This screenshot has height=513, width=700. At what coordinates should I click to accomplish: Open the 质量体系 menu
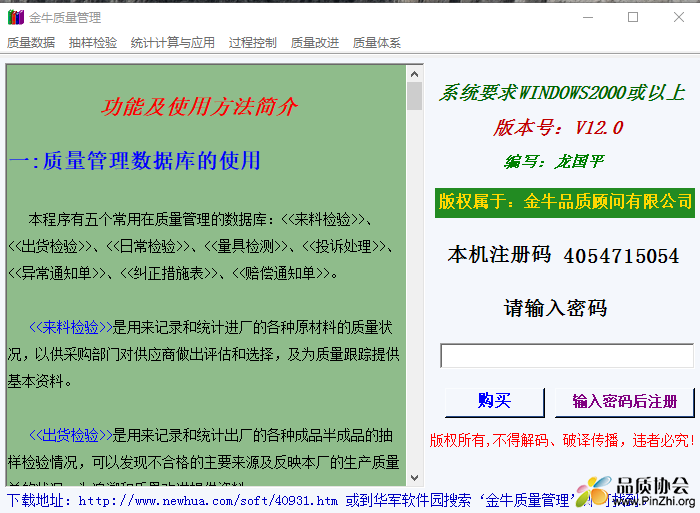[376, 43]
